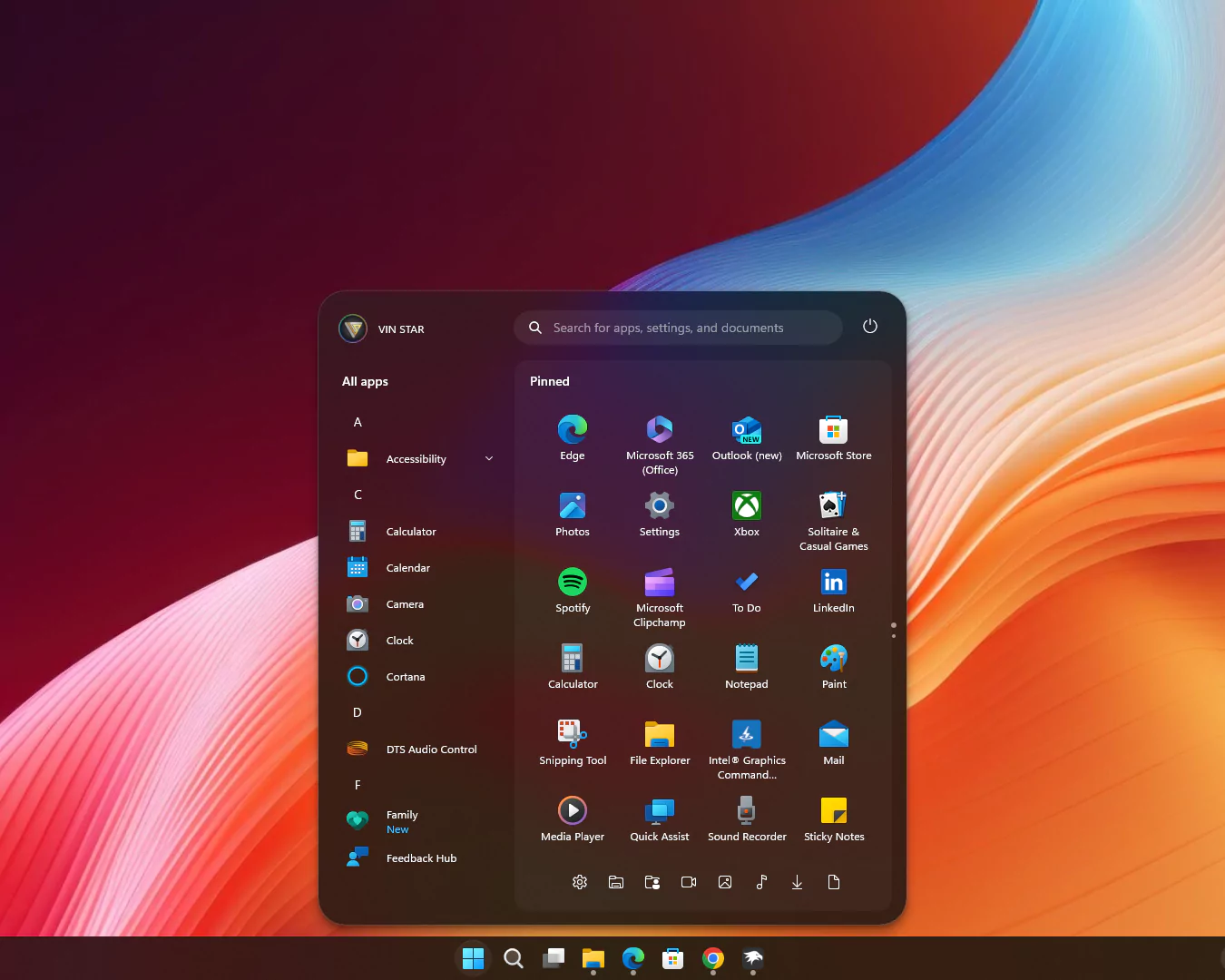Open the Downloads folder shortcut
Image resolution: width=1225 pixels, height=980 pixels.
click(x=798, y=882)
